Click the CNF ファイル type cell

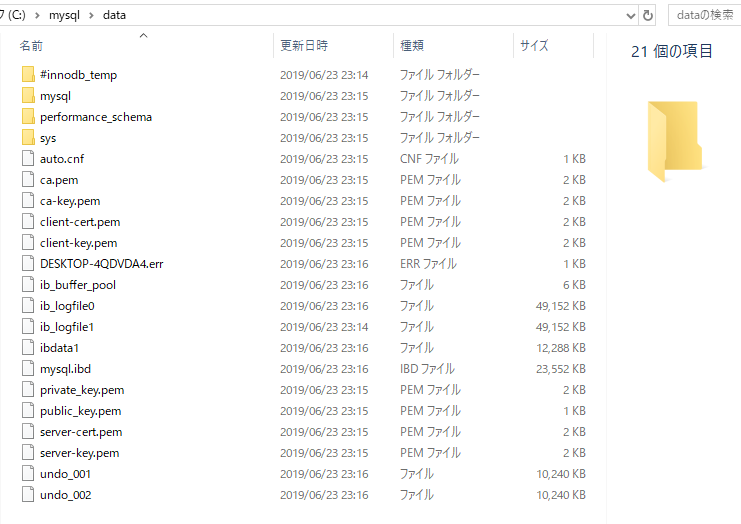(x=429, y=159)
